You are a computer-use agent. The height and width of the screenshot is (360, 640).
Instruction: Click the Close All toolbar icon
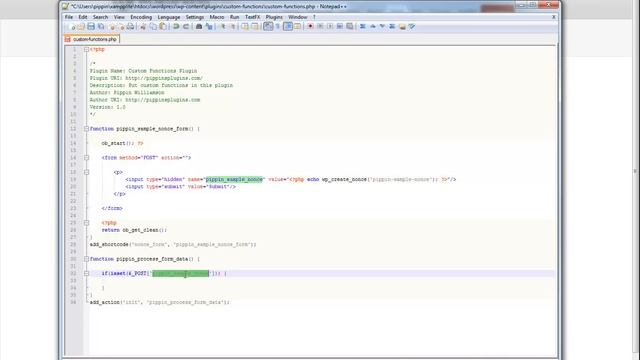click(121, 27)
